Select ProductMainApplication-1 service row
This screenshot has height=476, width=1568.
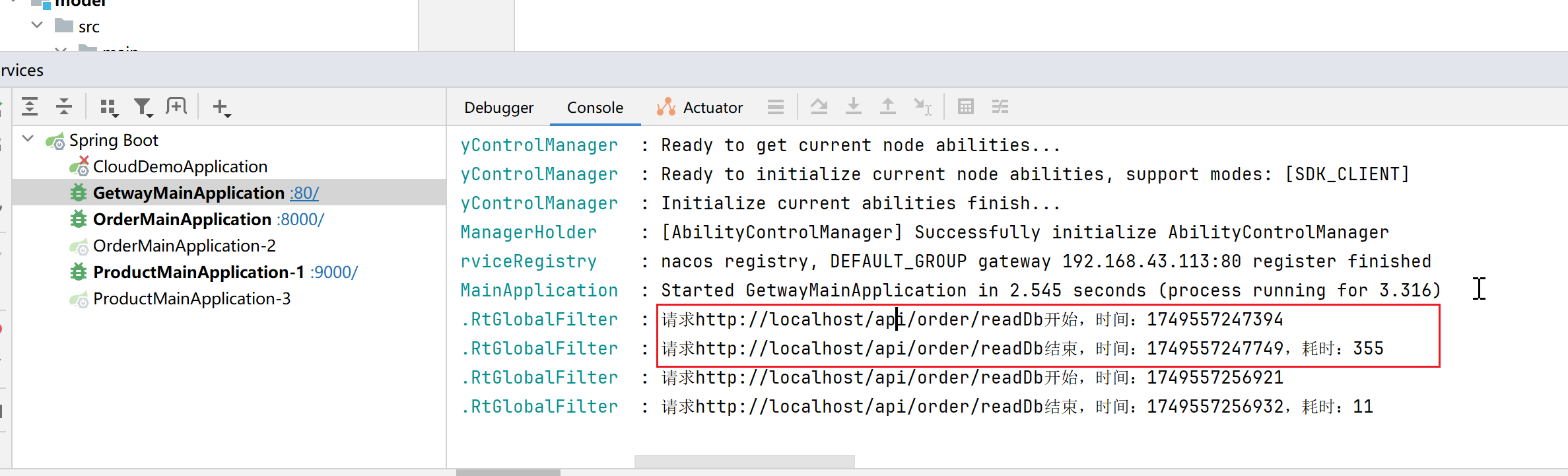[x=228, y=272]
